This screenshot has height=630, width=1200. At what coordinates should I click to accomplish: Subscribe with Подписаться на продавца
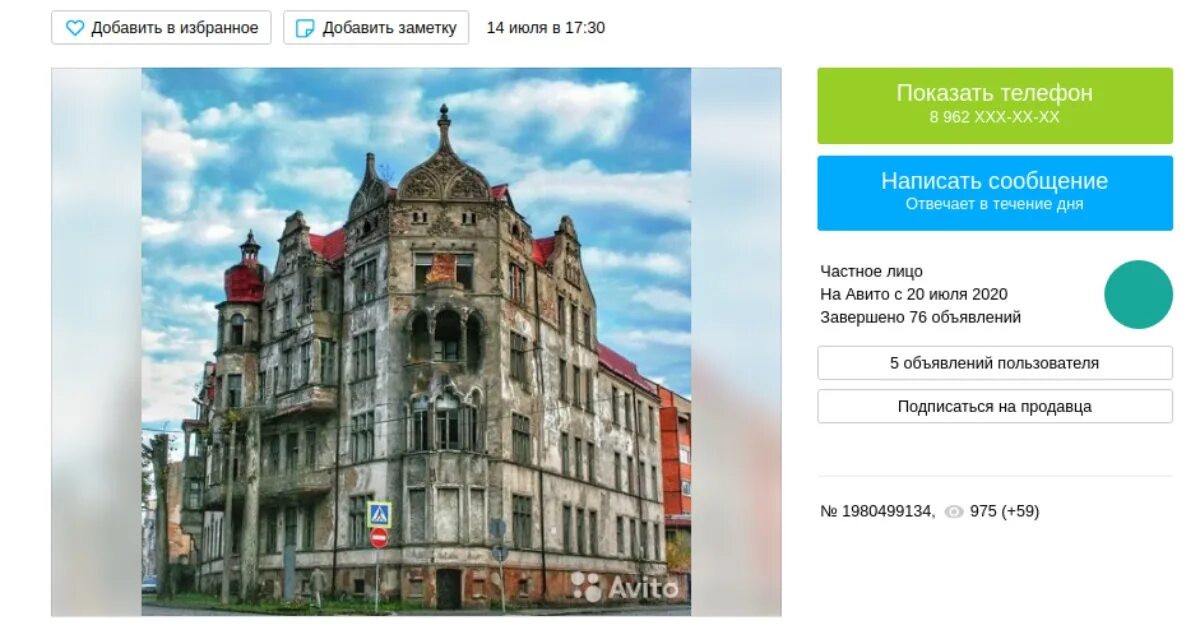tap(995, 406)
